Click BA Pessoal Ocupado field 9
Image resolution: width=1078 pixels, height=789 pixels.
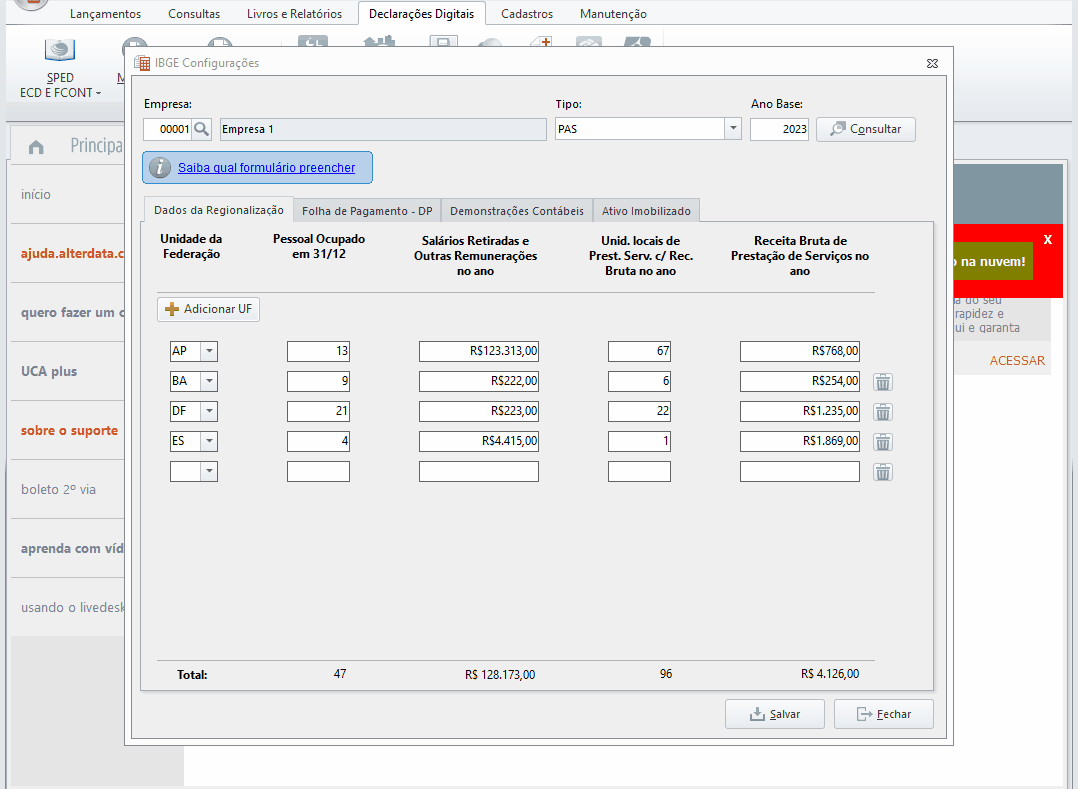pyautogui.click(x=318, y=381)
